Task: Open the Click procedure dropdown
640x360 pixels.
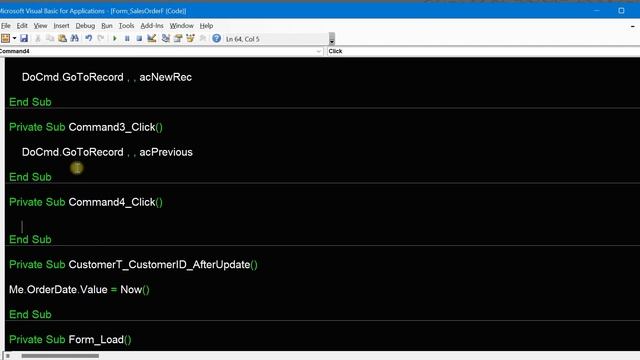Action: 483,51
